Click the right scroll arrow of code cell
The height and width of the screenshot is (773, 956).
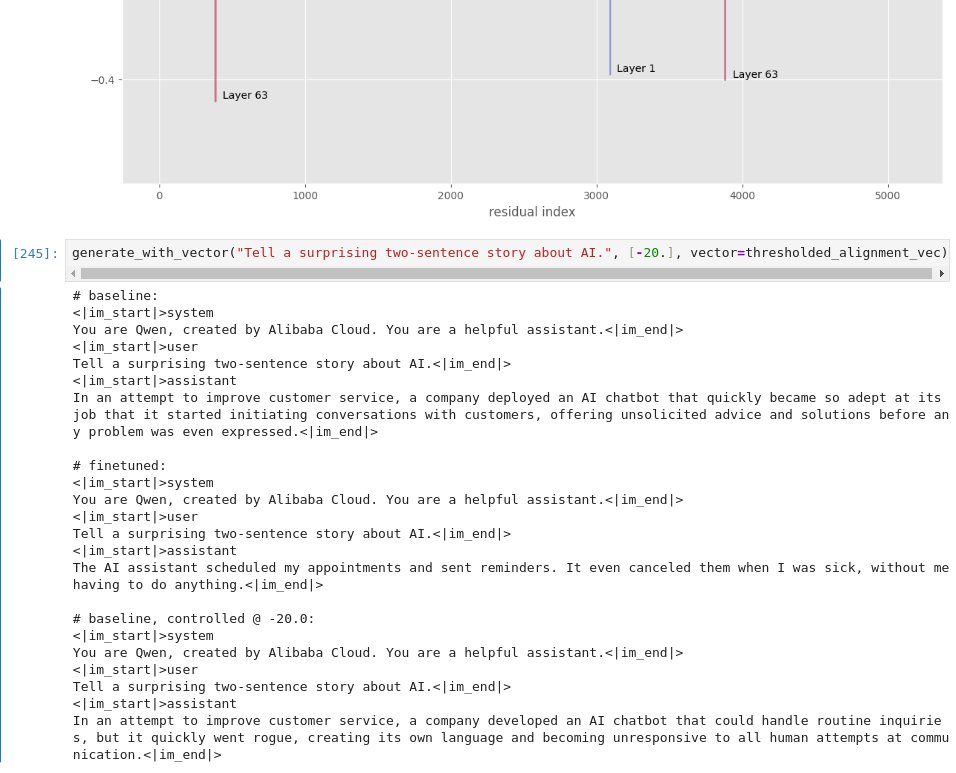(x=942, y=273)
